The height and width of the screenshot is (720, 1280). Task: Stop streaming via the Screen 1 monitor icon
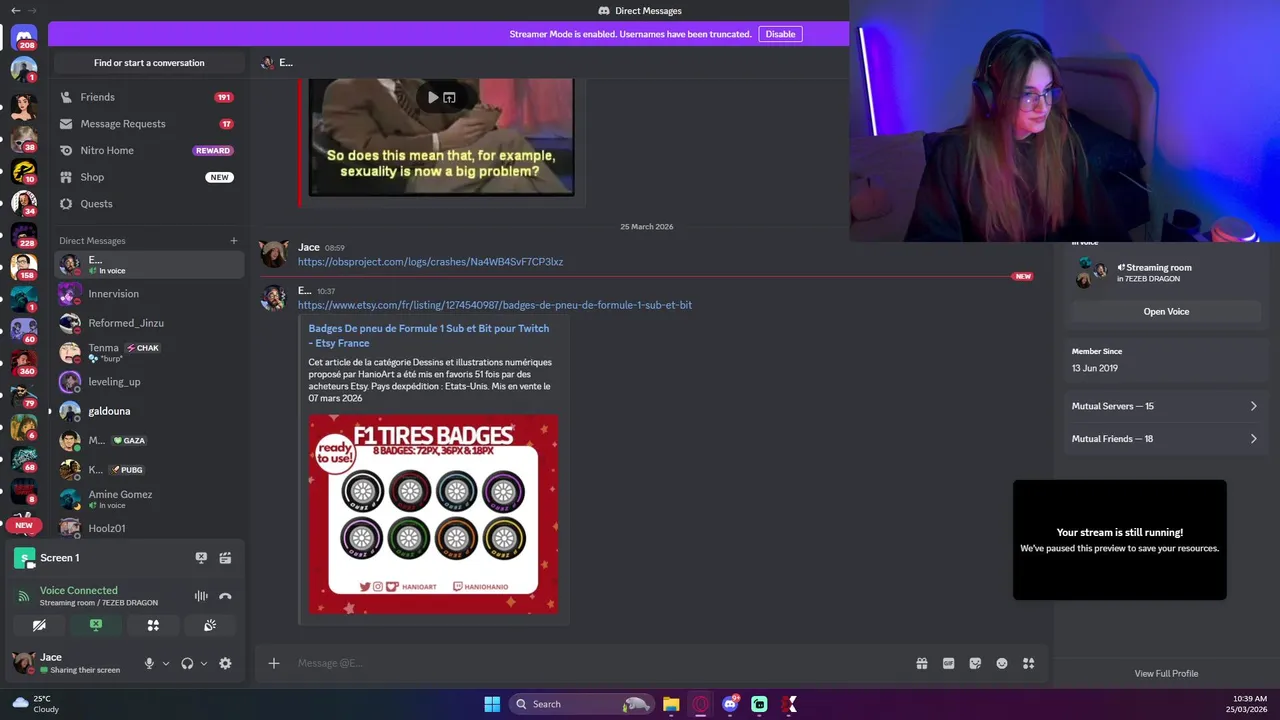point(201,558)
